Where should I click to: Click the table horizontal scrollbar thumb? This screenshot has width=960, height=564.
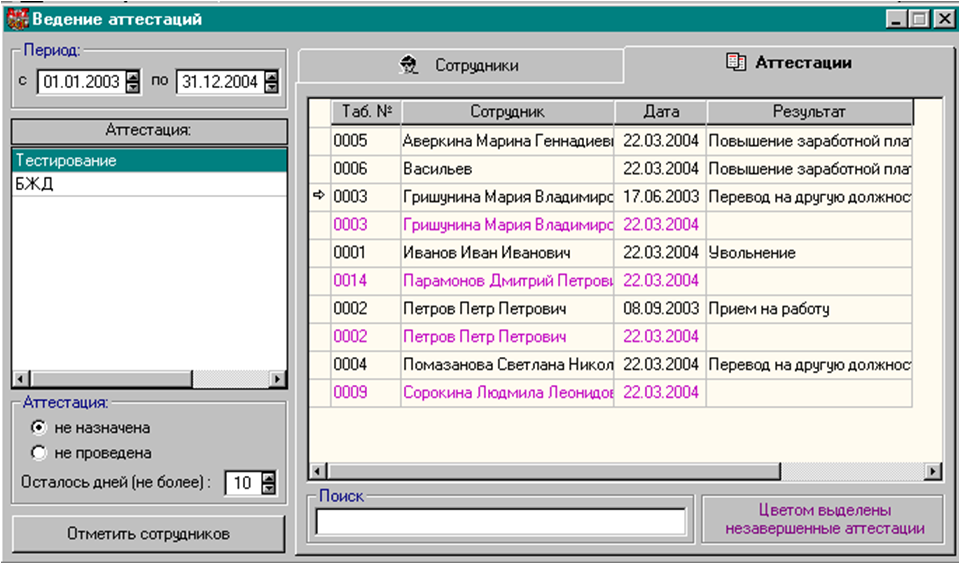point(553,472)
